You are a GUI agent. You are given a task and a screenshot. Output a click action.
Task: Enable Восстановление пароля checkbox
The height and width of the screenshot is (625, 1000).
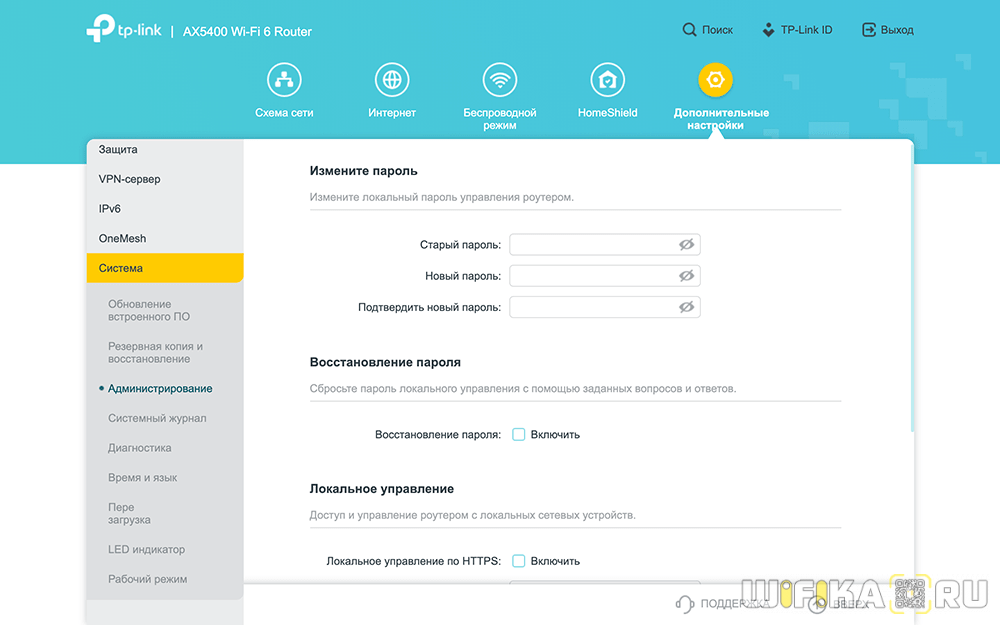click(519, 434)
